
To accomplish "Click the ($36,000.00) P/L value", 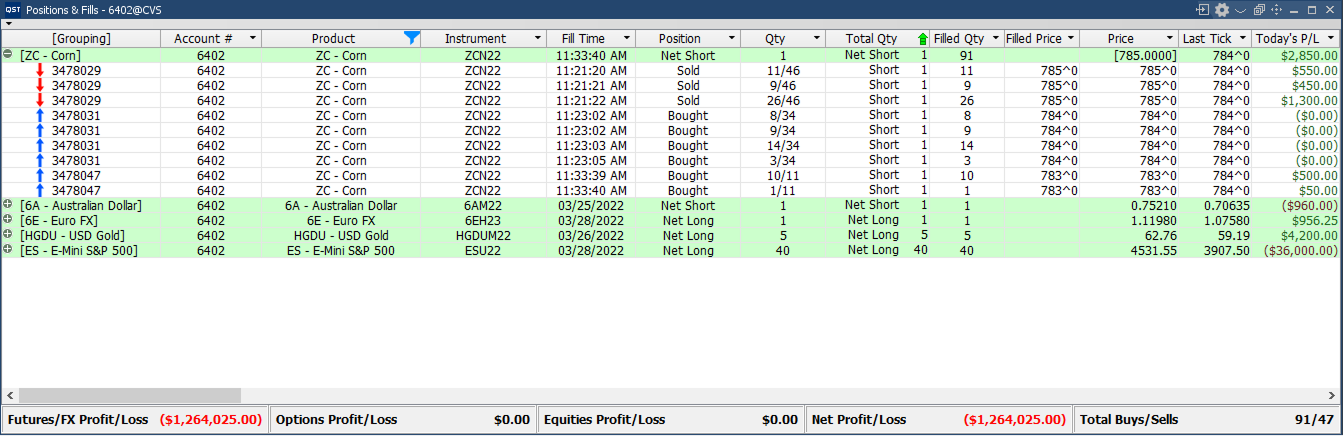I will [x=1300, y=250].
